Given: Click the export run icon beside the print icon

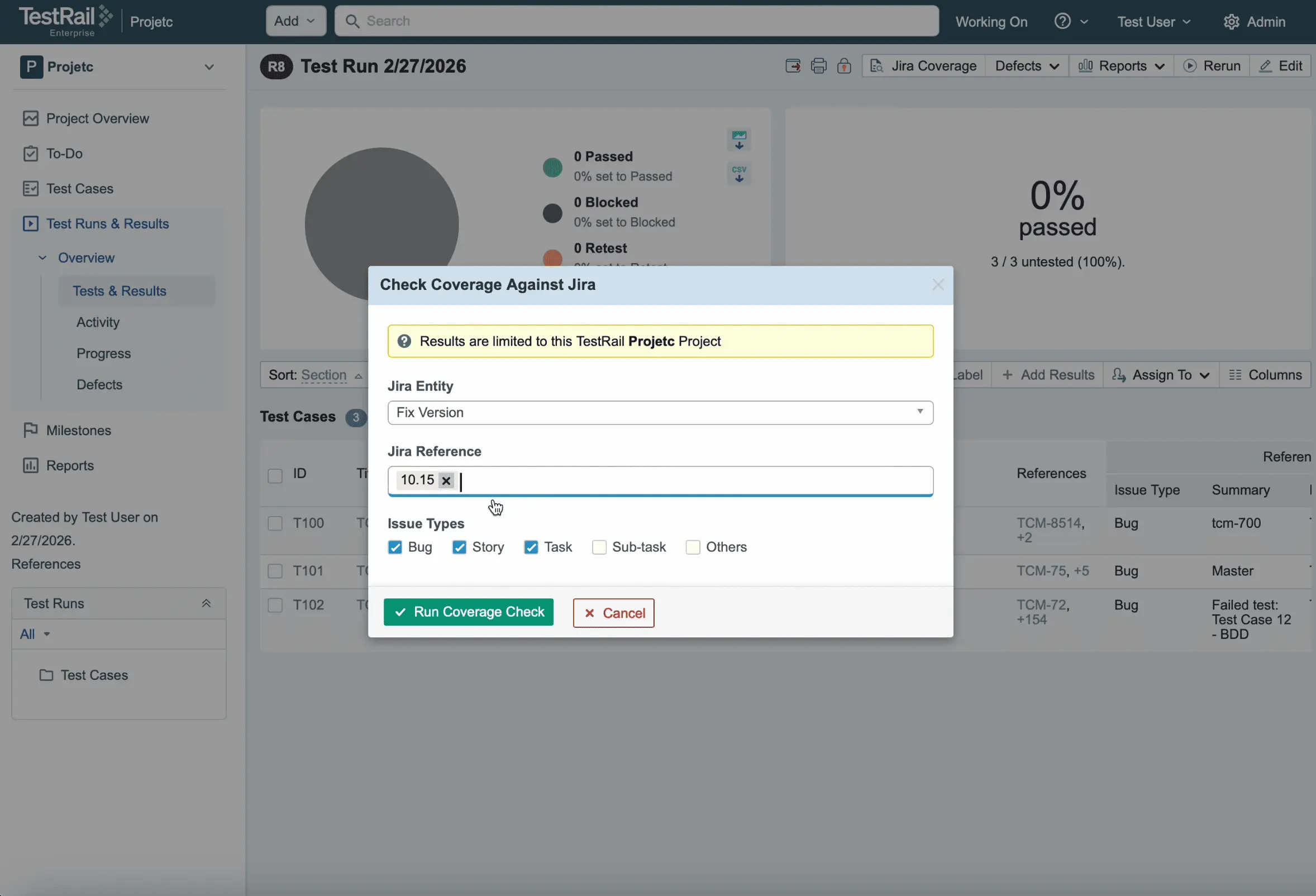Looking at the screenshot, I should pos(793,66).
